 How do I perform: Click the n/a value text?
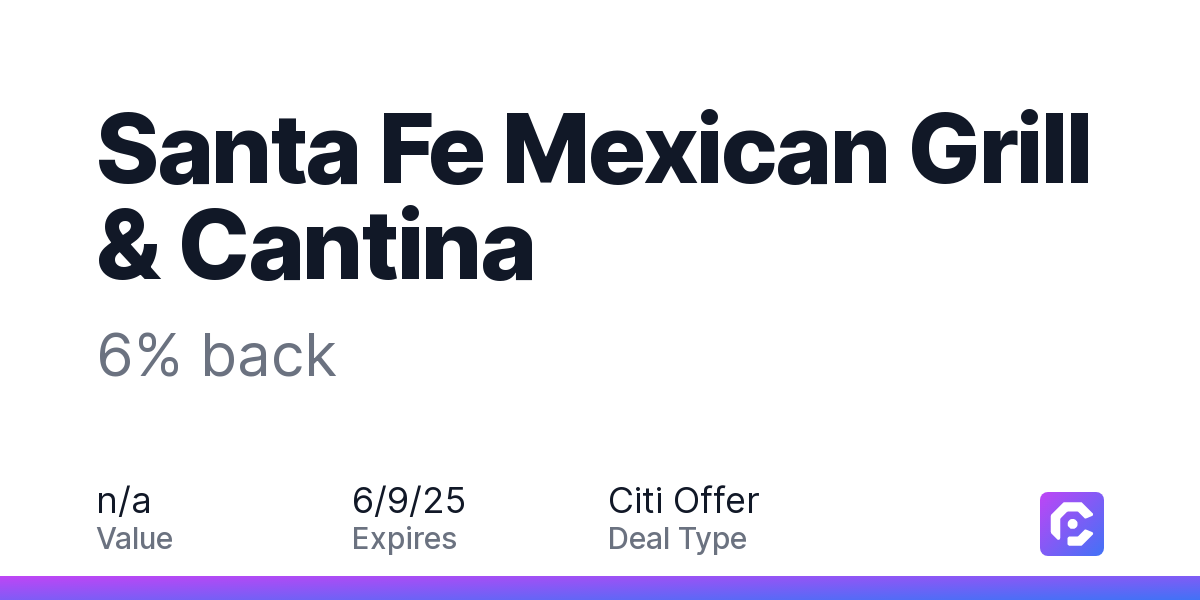tap(124, 500)
